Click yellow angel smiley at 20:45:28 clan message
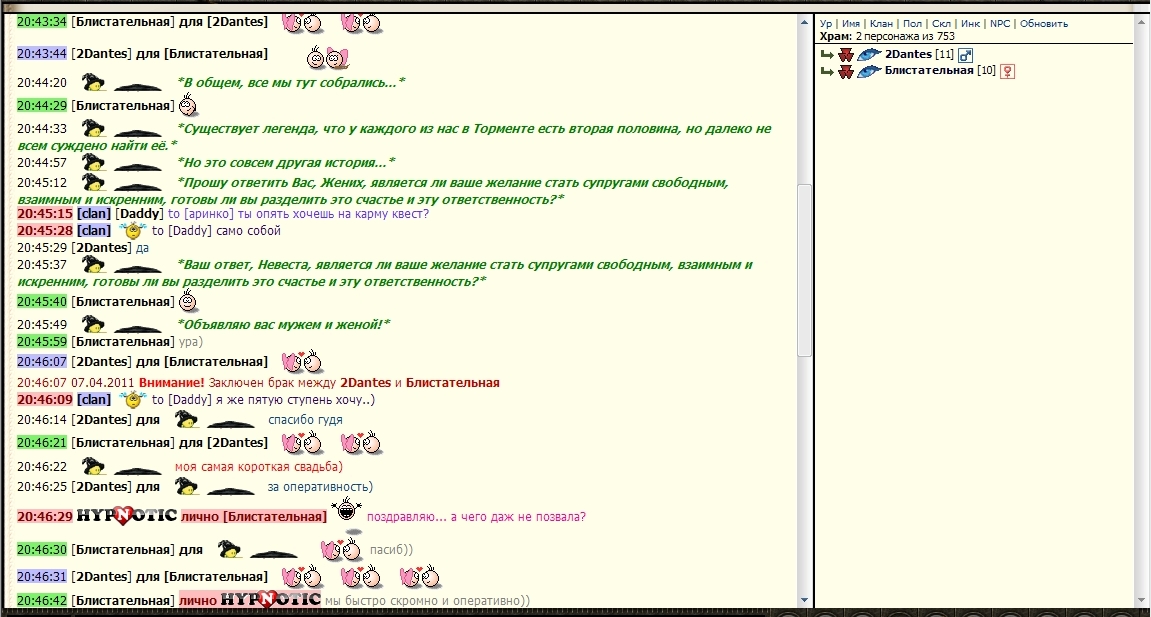The height and width of the screenshot is (617, 1151). pyautogui.click(x=133, y=231)
